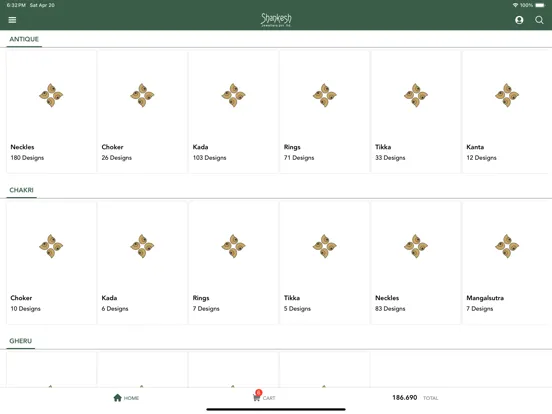Click the 'Mangalsutra' category label
The height and width of the screenshot is (414, 552).
click(x=485, y=298)
